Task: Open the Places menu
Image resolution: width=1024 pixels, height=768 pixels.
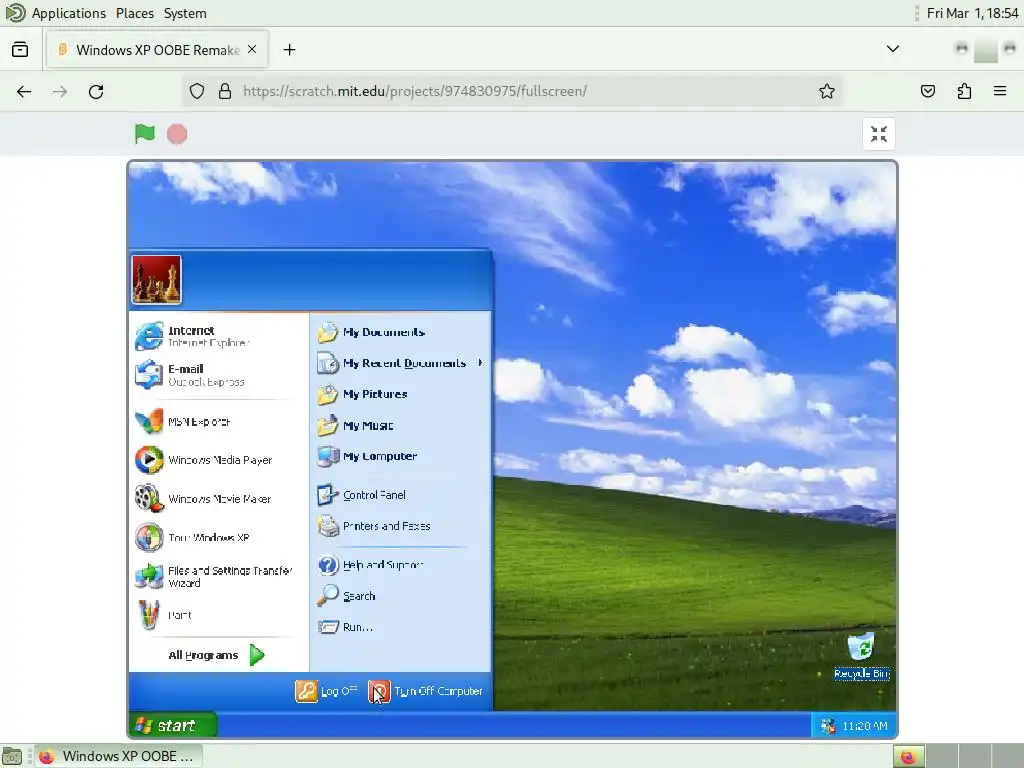Action: click(135, 13)
